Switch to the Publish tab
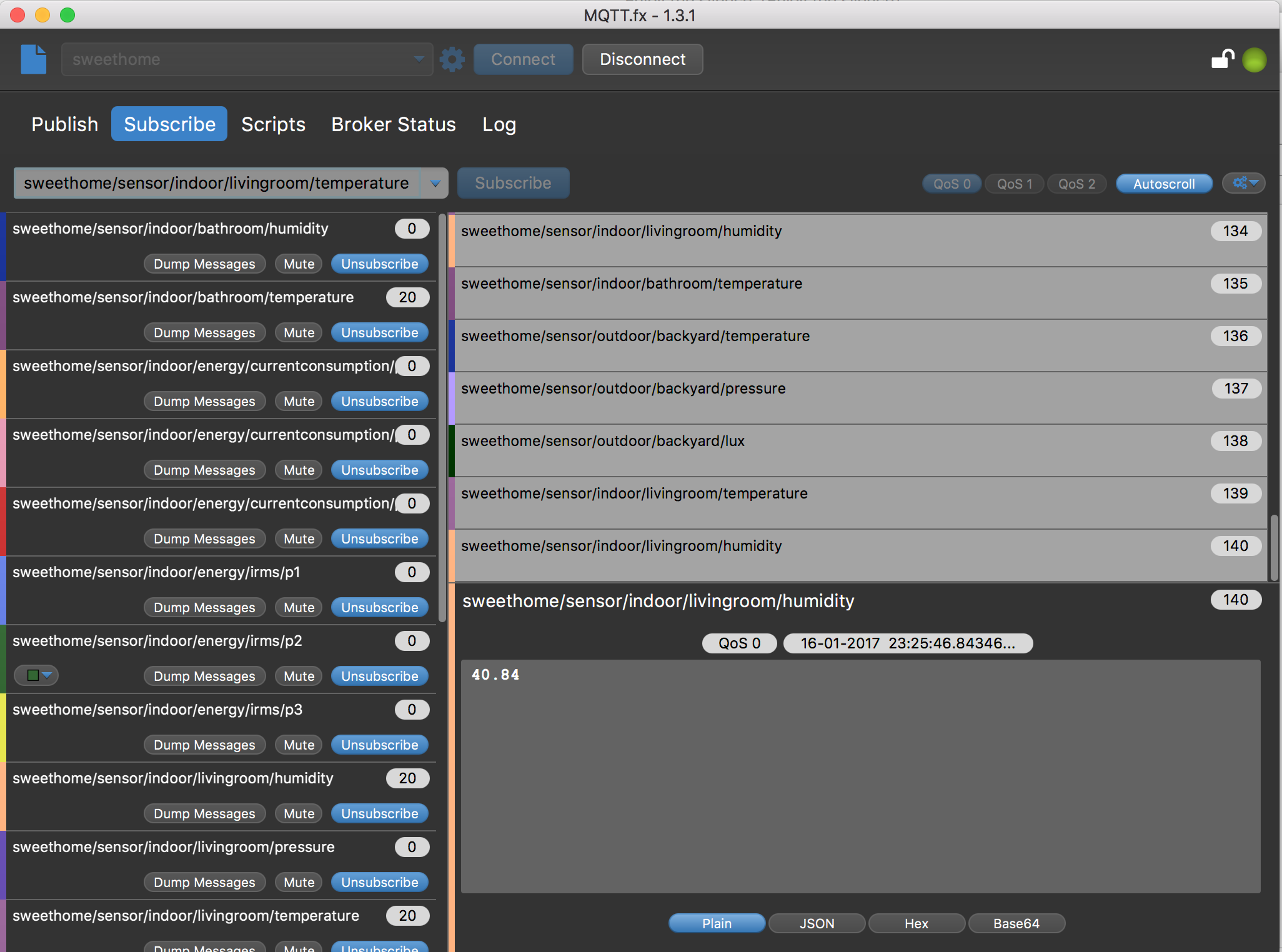The width and height of the screenshot is (1282, 952). tap(64, 124)
